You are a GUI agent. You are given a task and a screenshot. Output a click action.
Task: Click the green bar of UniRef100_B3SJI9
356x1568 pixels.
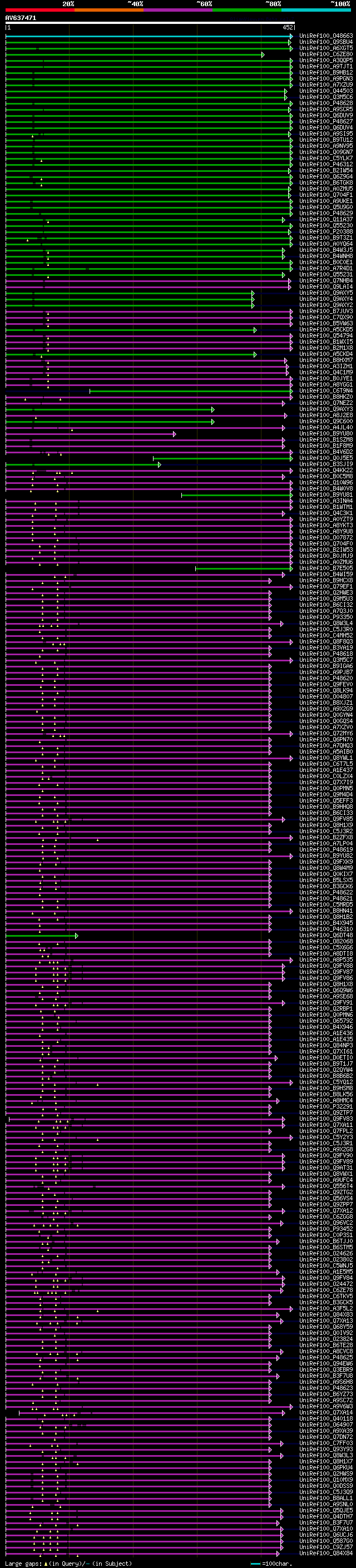point(83,464)
